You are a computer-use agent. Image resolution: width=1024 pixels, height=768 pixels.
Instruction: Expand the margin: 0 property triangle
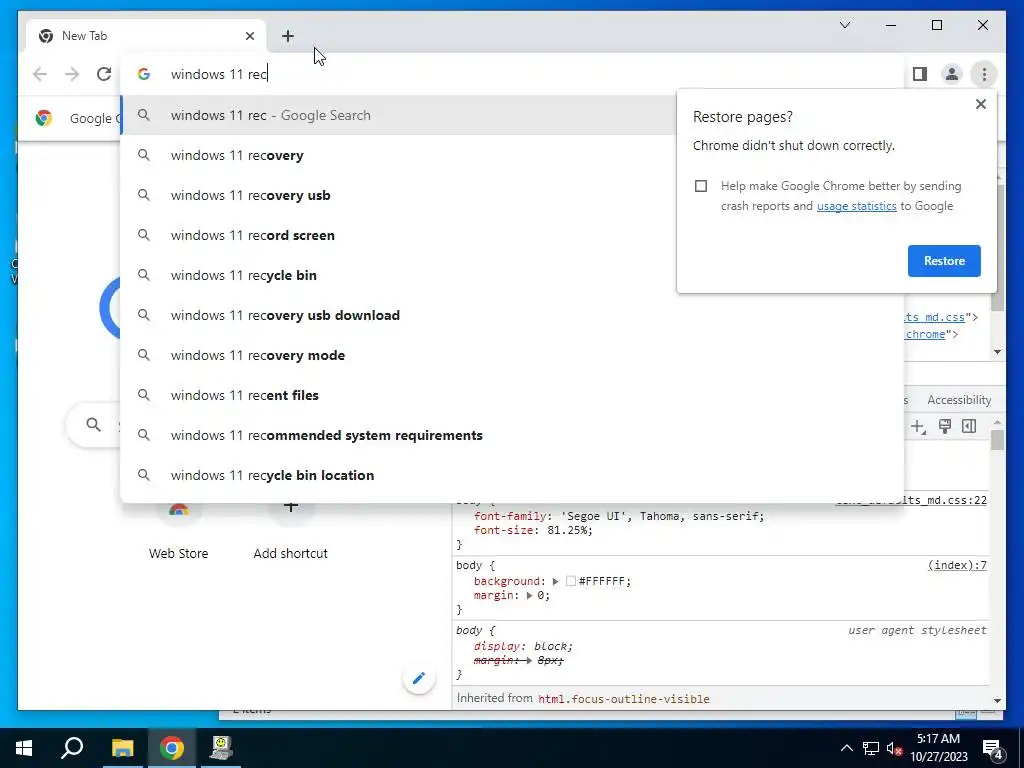click(530, 596)
